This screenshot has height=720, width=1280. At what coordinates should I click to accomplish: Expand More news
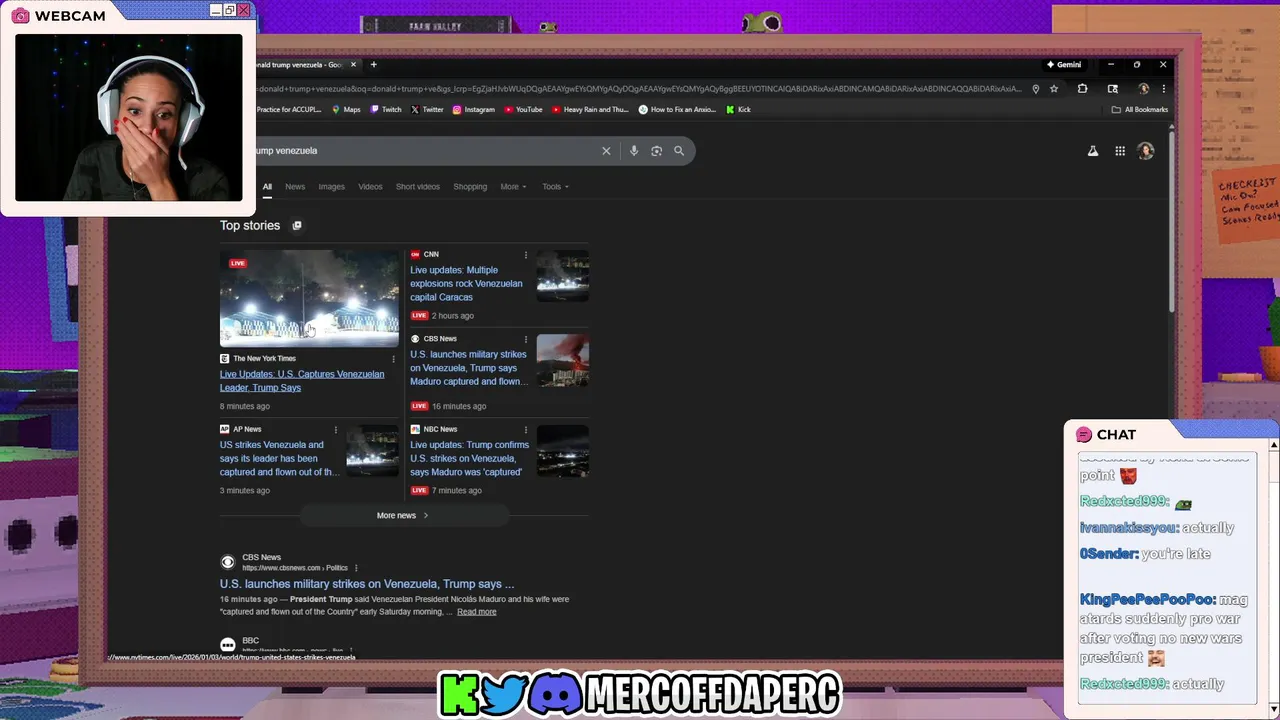403,516
